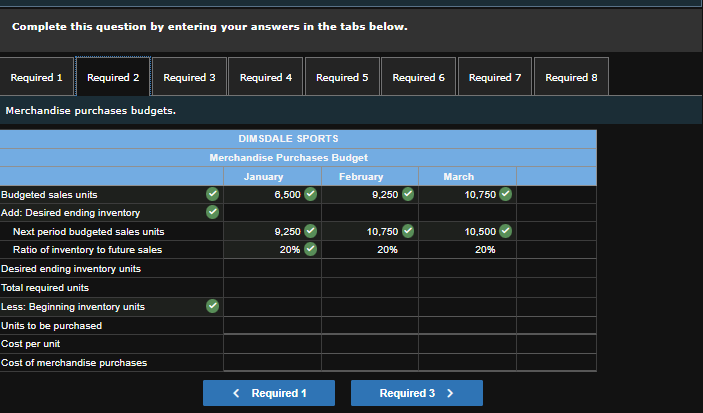Click the January Cost per unit cell

[272, 344]
